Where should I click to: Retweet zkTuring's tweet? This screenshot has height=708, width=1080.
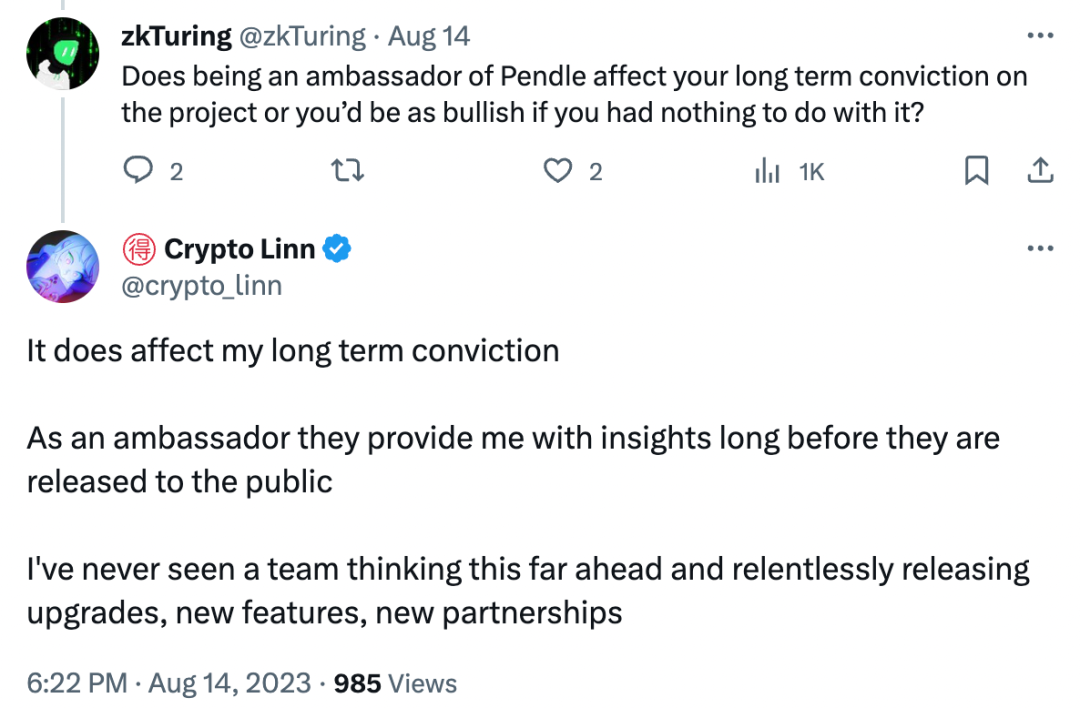point(348,172)
